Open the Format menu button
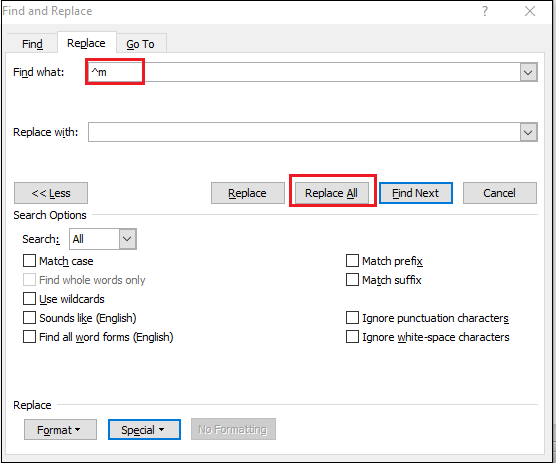The width and height of the screenshot is (556, 463). click(x=60, y=430)
